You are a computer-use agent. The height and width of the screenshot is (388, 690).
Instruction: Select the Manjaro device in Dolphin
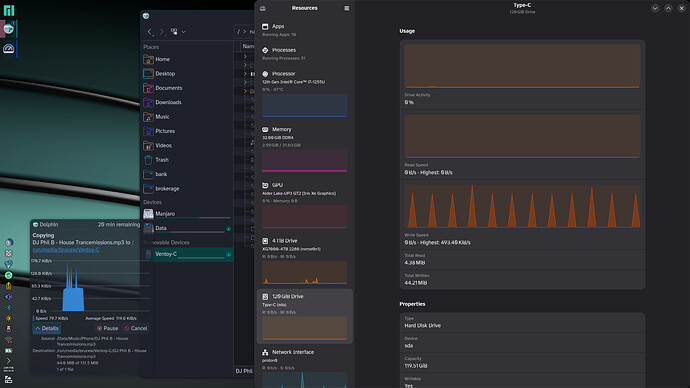[187, 214]
